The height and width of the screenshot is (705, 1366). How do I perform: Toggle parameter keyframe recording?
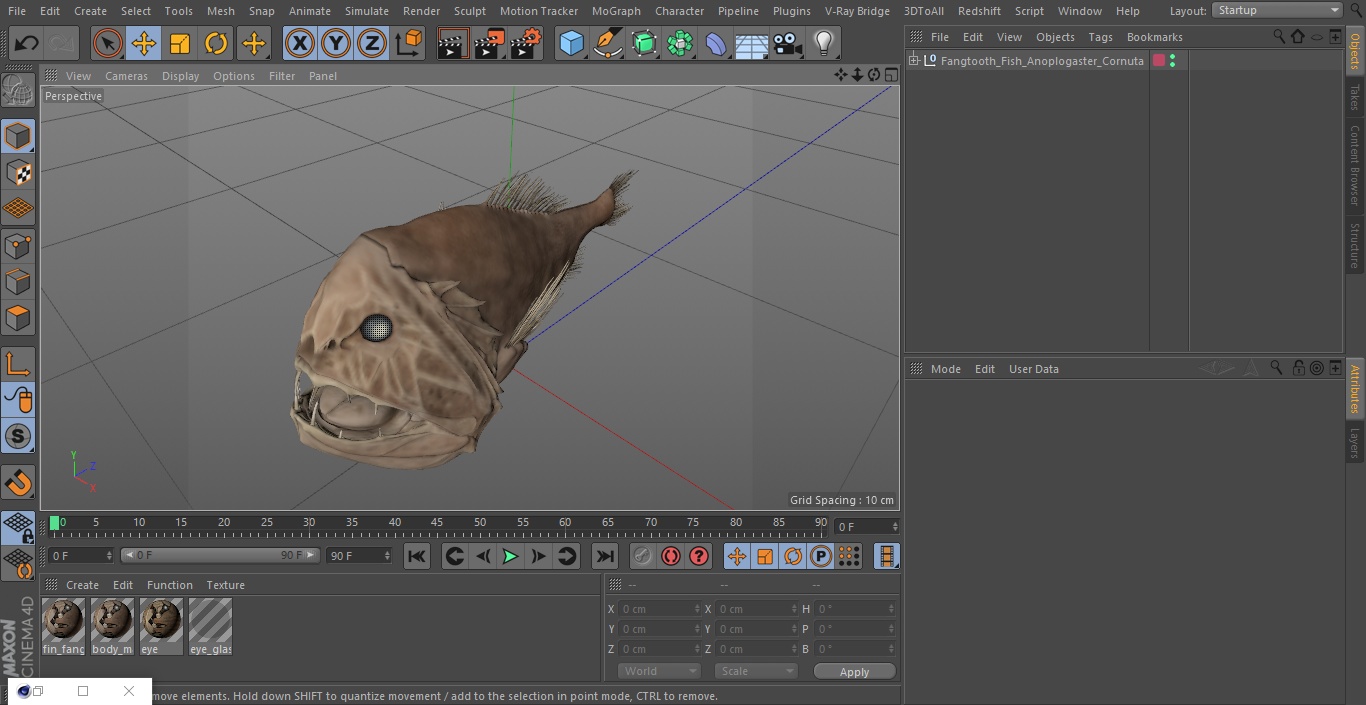click(x=821, y=556)
